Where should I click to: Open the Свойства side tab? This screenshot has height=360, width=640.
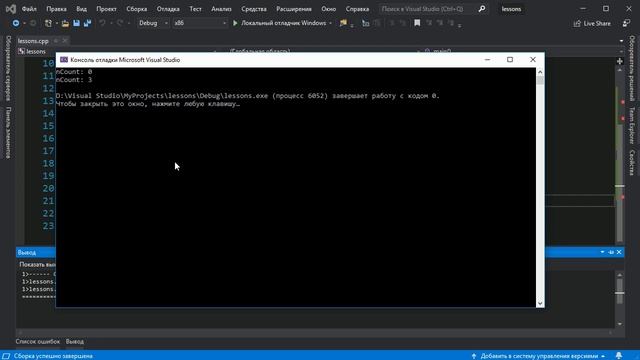632,162
